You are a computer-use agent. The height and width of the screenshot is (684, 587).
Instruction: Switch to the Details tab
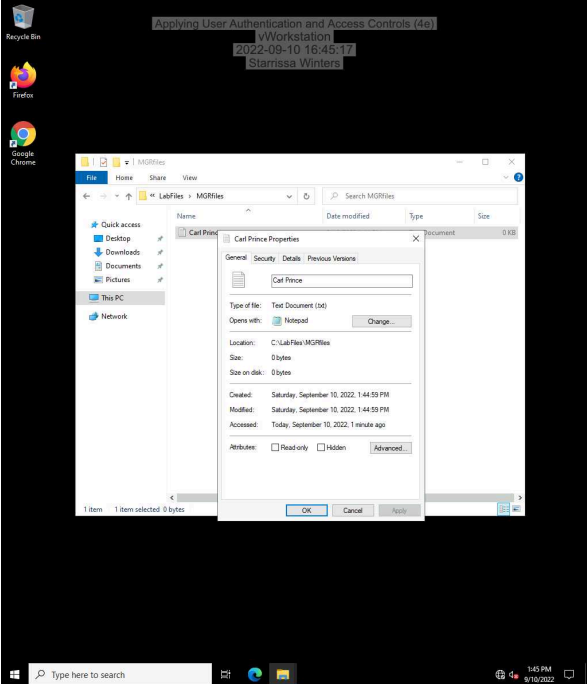pos(291,258)
